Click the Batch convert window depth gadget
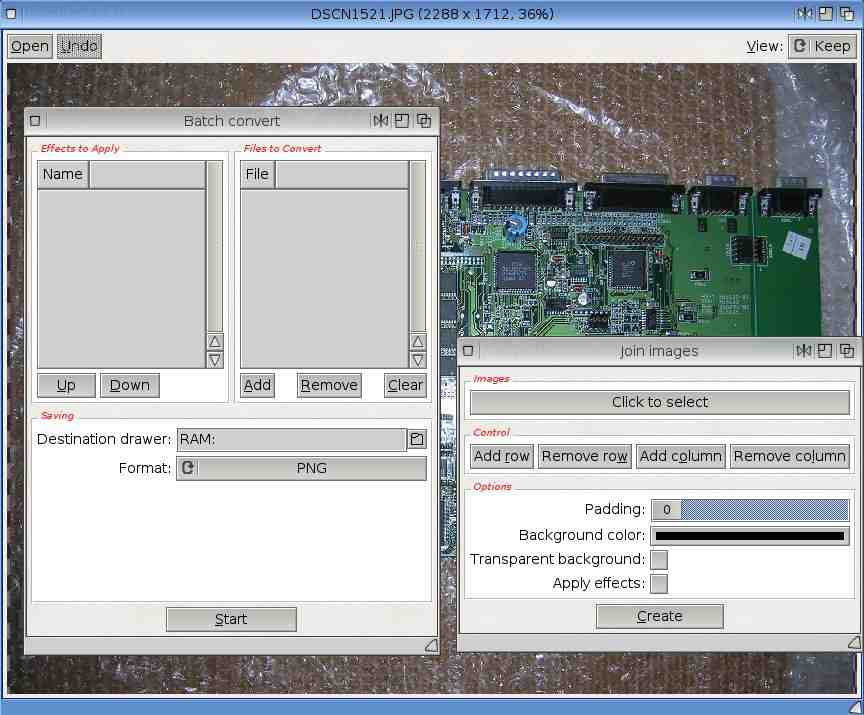864x715 pixels. (x=424, y=121)
